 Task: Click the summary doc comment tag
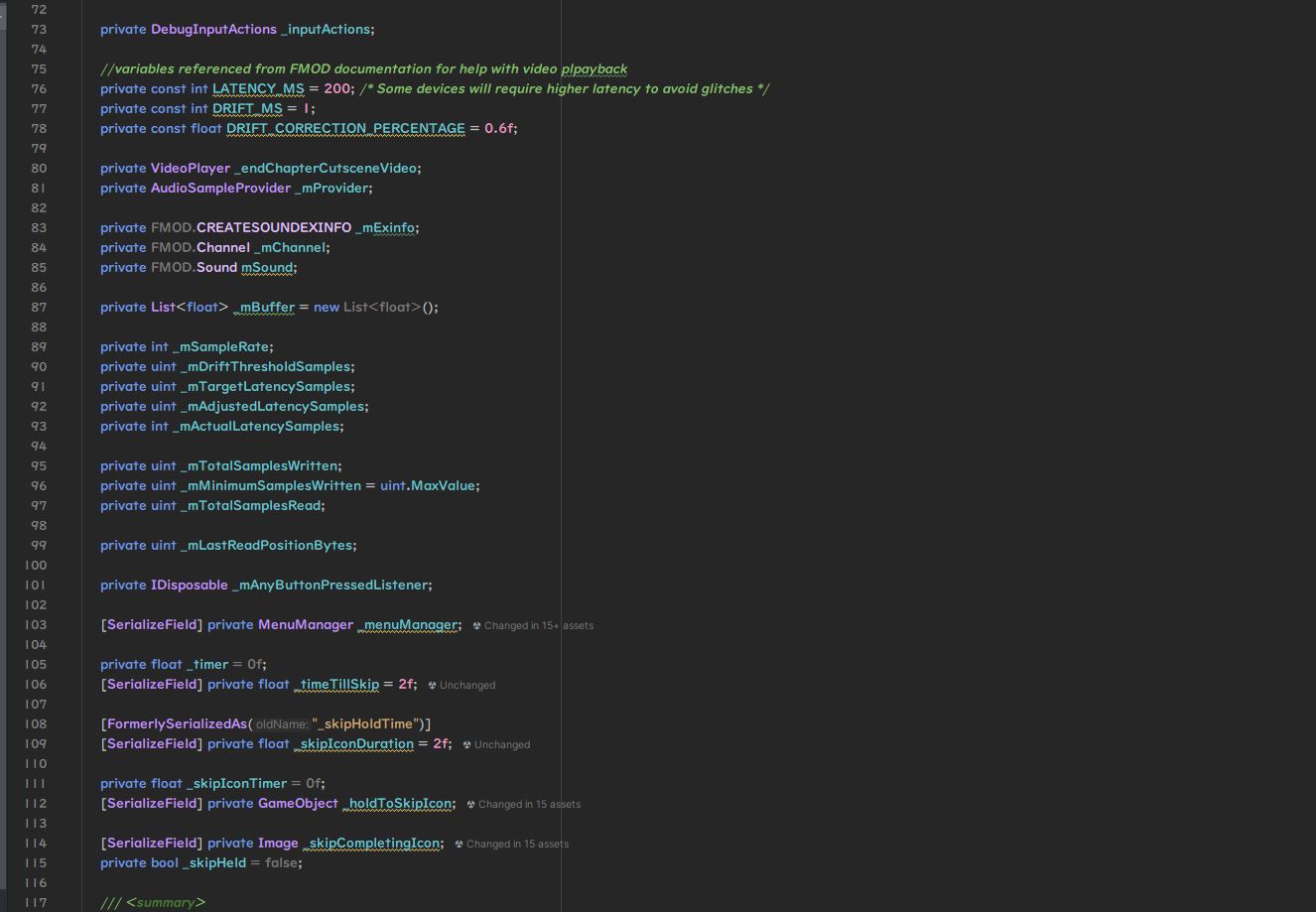[x=165, y=902]
